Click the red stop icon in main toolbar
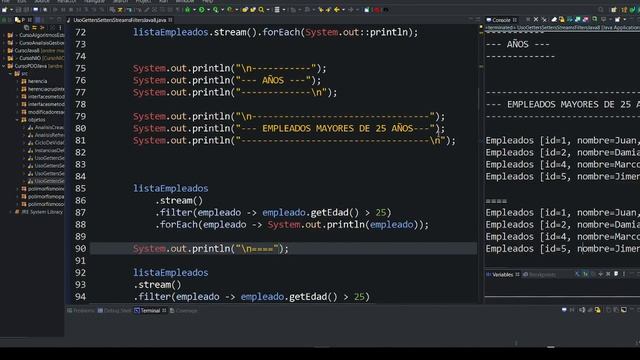The width and height of the screenshot is (640, 360). coord(377,10)
